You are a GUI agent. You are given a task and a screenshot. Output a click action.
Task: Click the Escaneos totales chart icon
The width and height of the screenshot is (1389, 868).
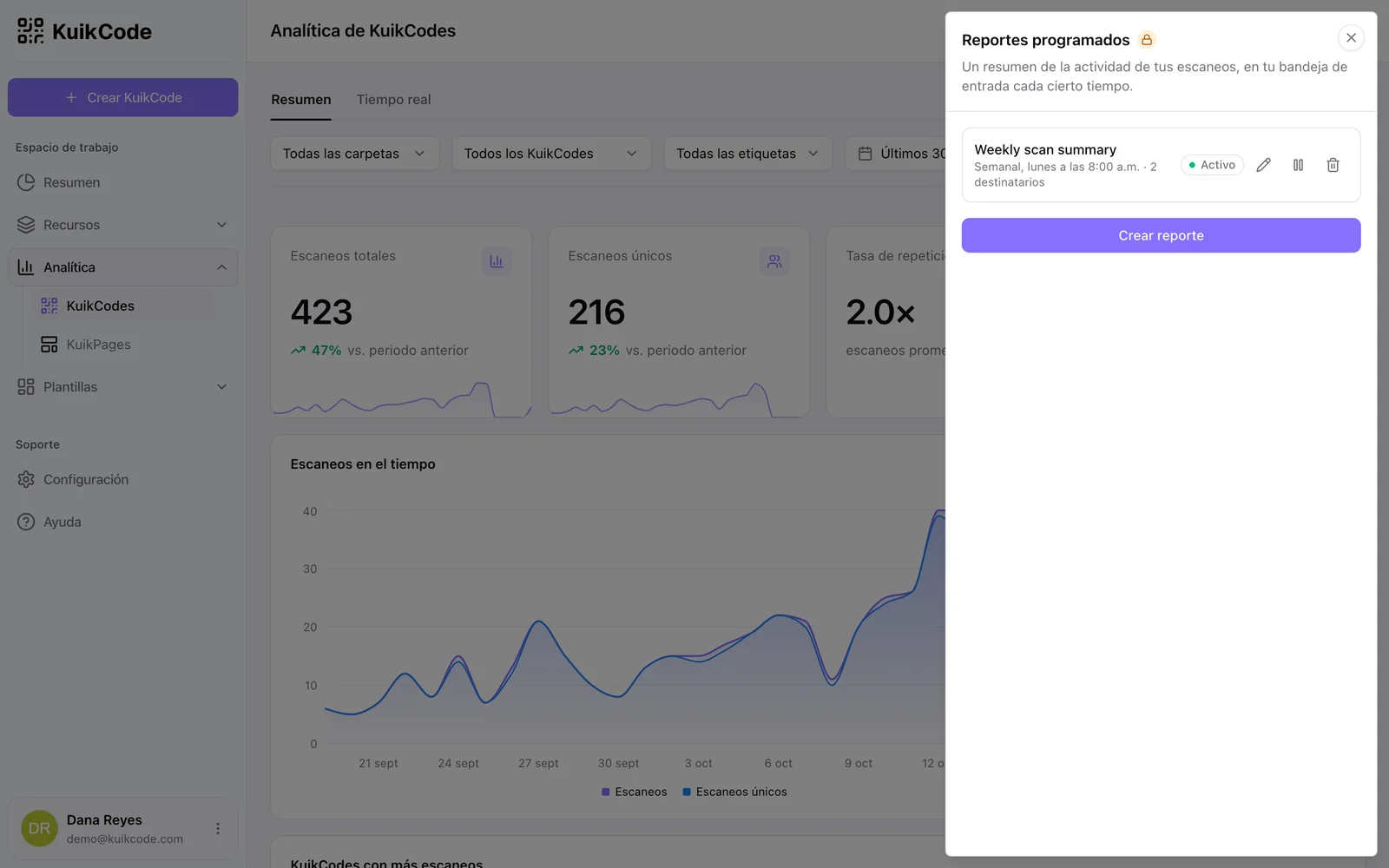pos(497,261)
